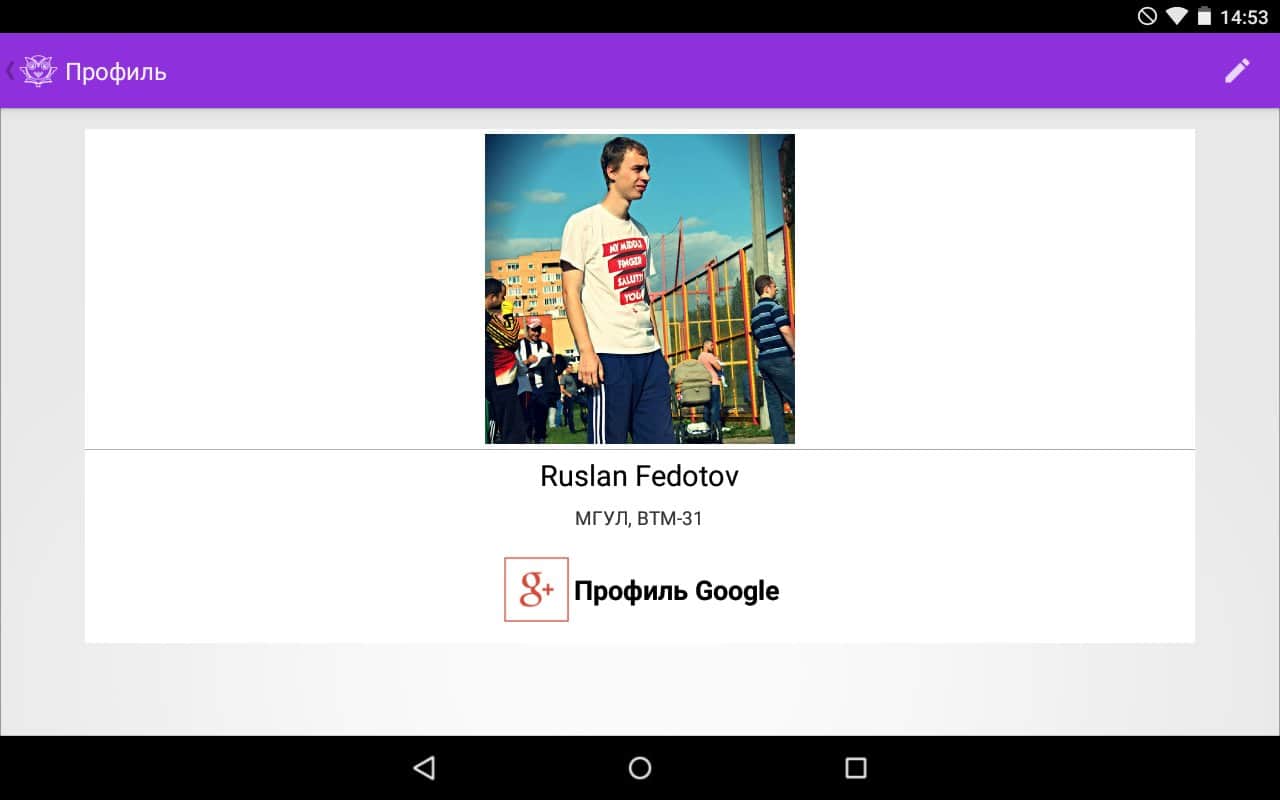Tap the МГУЛ, ВТМ-31 group label
Screen dimensions: 1280x800
(x=639, y=519)
